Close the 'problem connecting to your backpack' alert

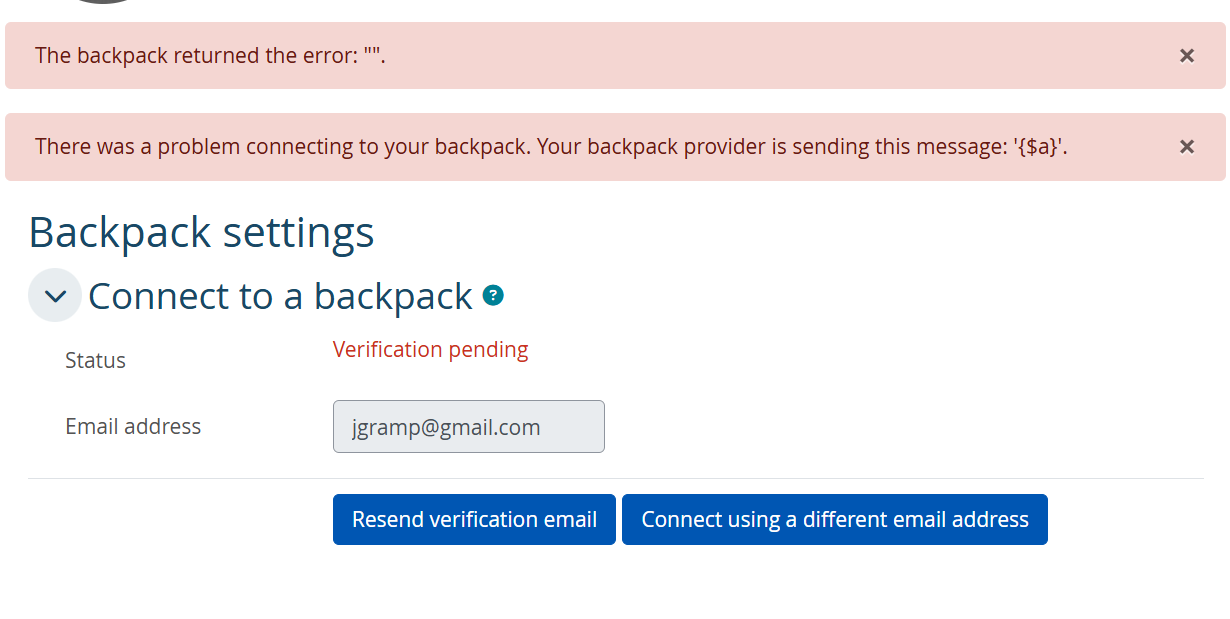click(x=1187, y=147)
